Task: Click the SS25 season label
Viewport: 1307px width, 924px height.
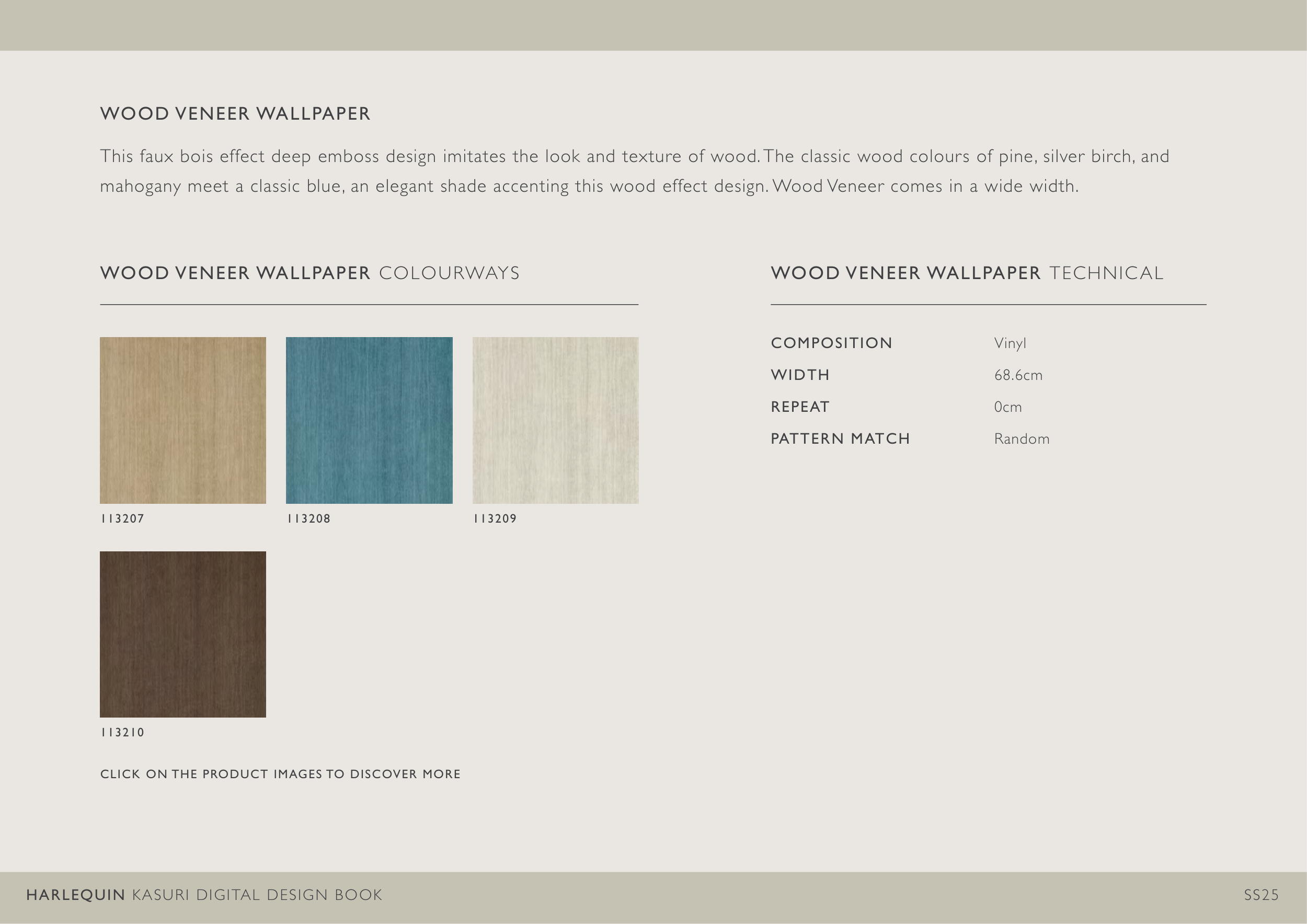Action: 1261,895
